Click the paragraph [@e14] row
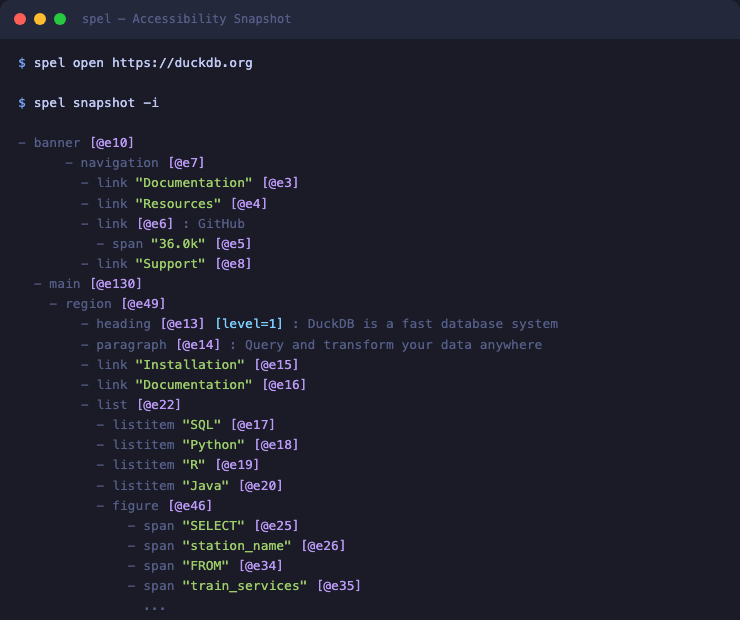This screenshot has height=620, width=740. click(x=311, y=344)
